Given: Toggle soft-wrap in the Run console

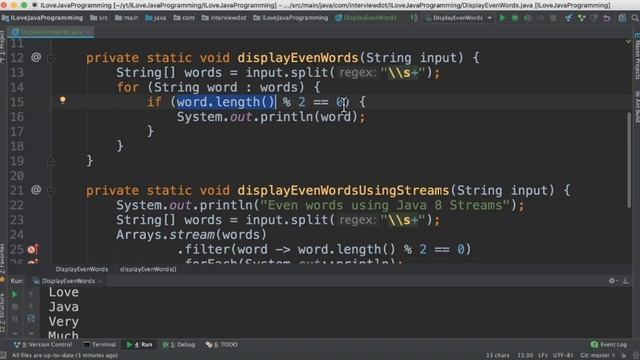Looking at the screenshot, I should tap(31, 318).
